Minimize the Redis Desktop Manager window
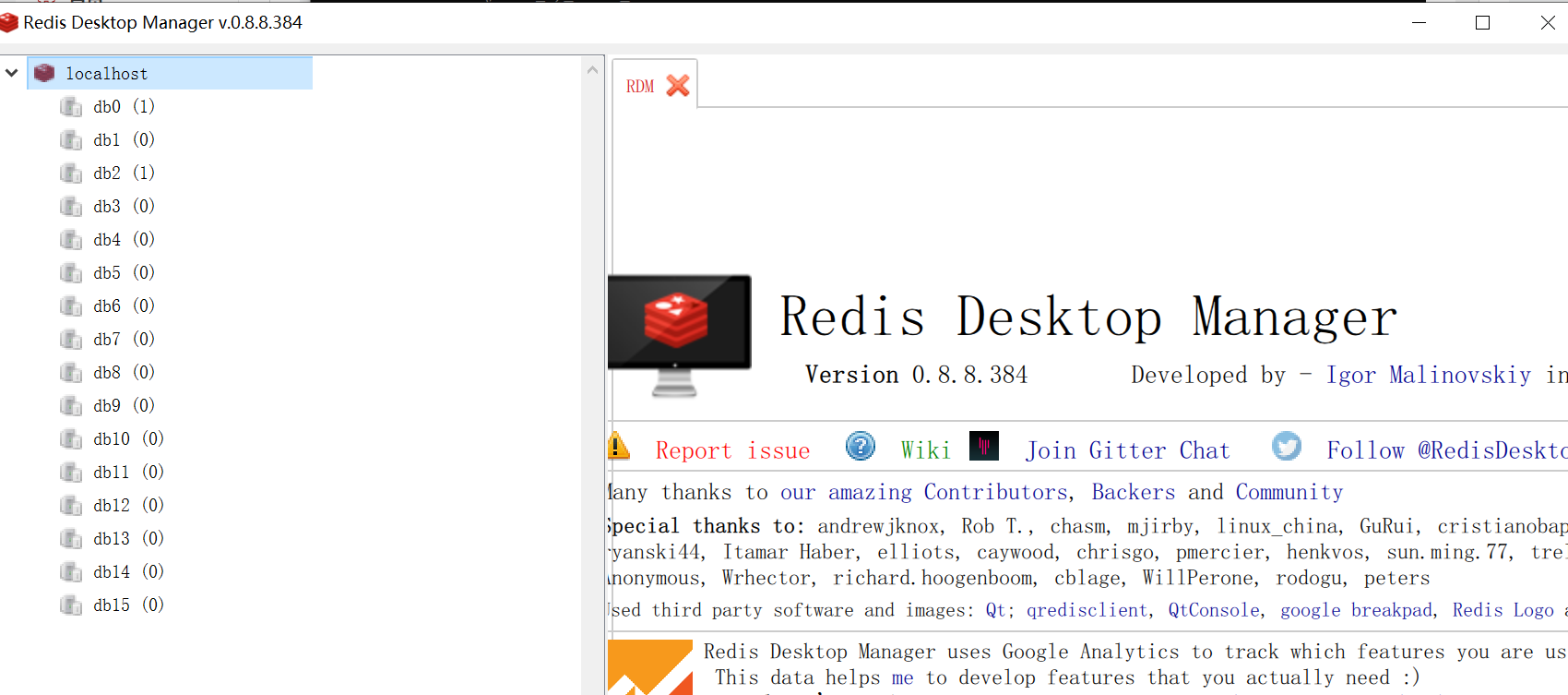1568x695 pixels. [x=1420, y=22]
